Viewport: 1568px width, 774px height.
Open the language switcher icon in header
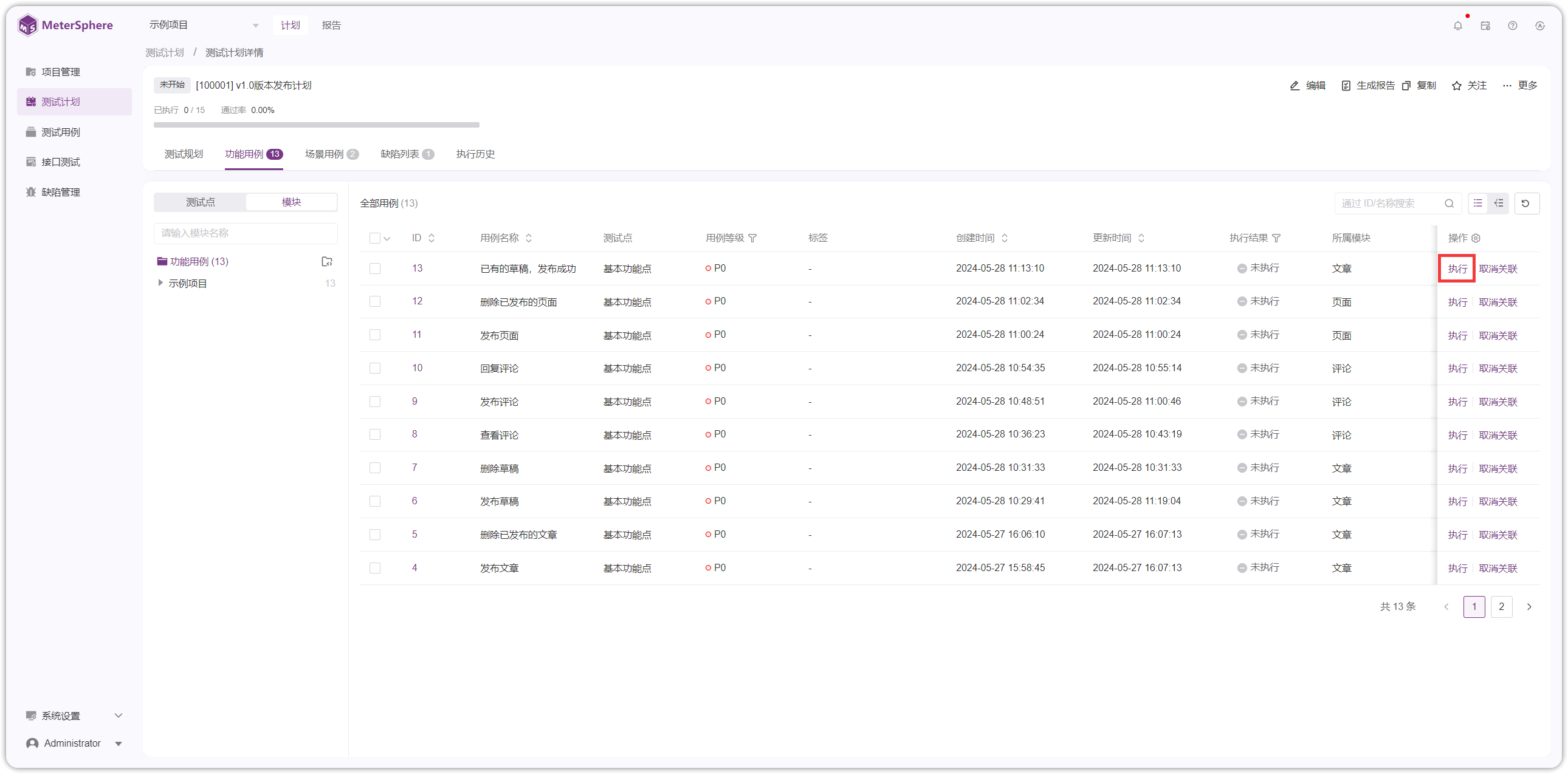pyautogui.click(x=1540, y=26)
